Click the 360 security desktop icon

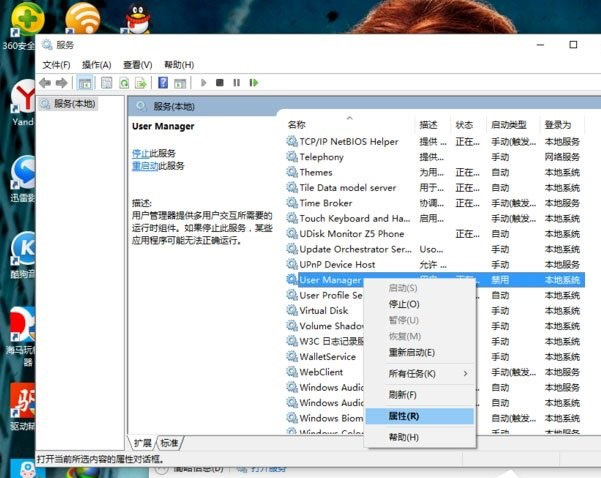[20, 20]
